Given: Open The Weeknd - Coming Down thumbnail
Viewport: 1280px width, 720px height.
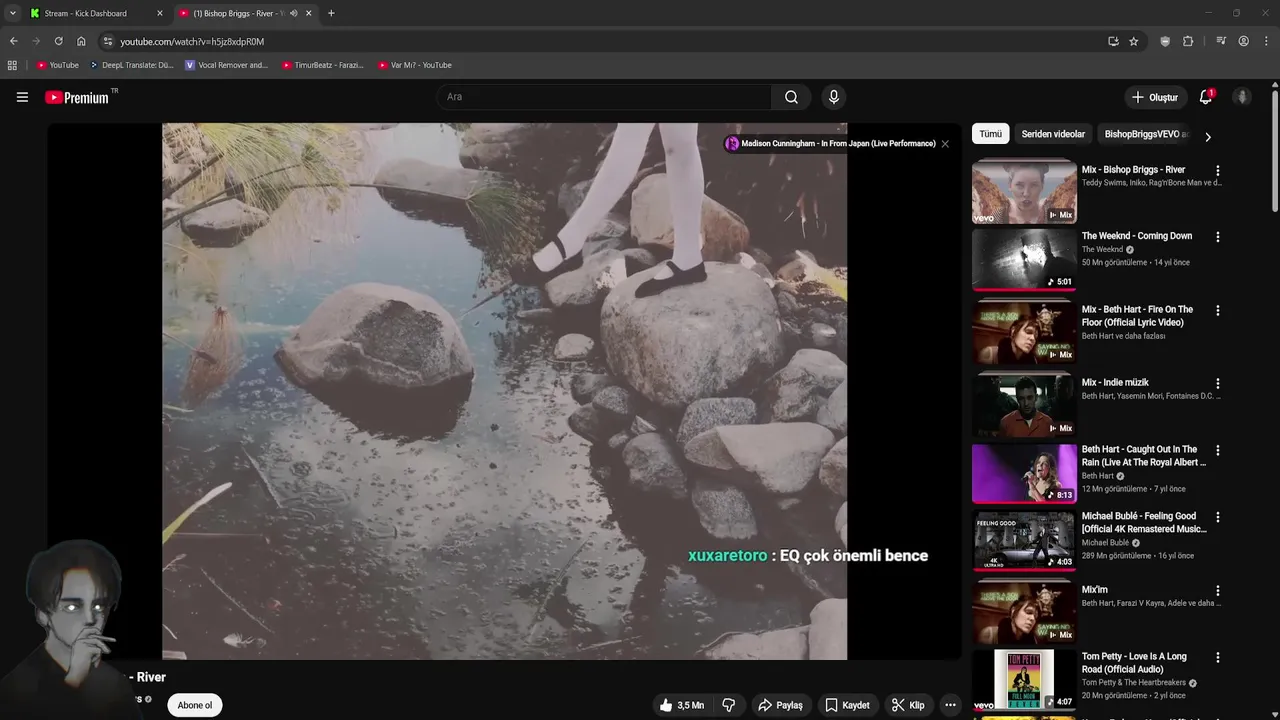Looking at the screenshot, I should pyautogui.click(x=1024, y=260).
